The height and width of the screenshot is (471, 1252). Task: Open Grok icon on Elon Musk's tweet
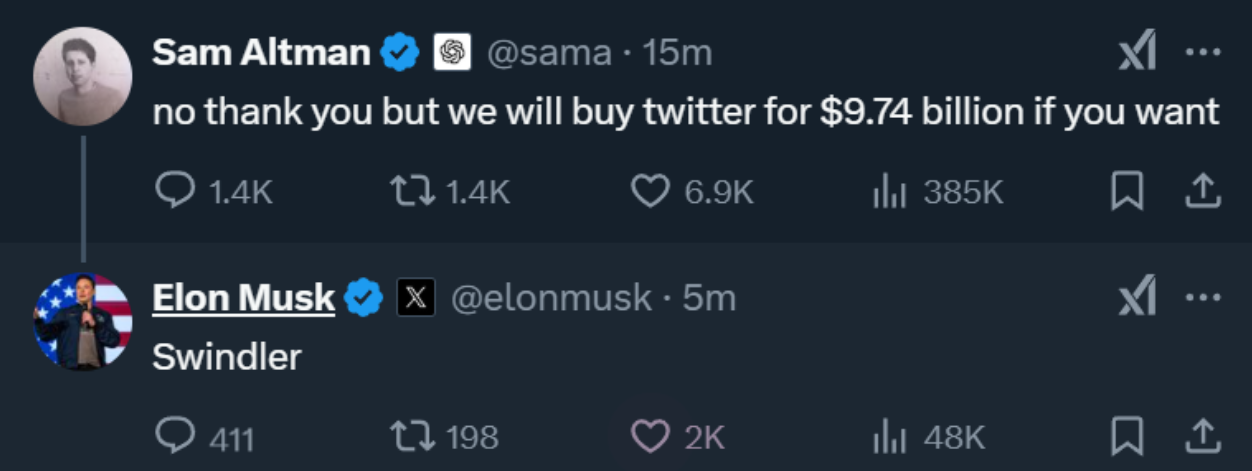[x=1137, y=296]
